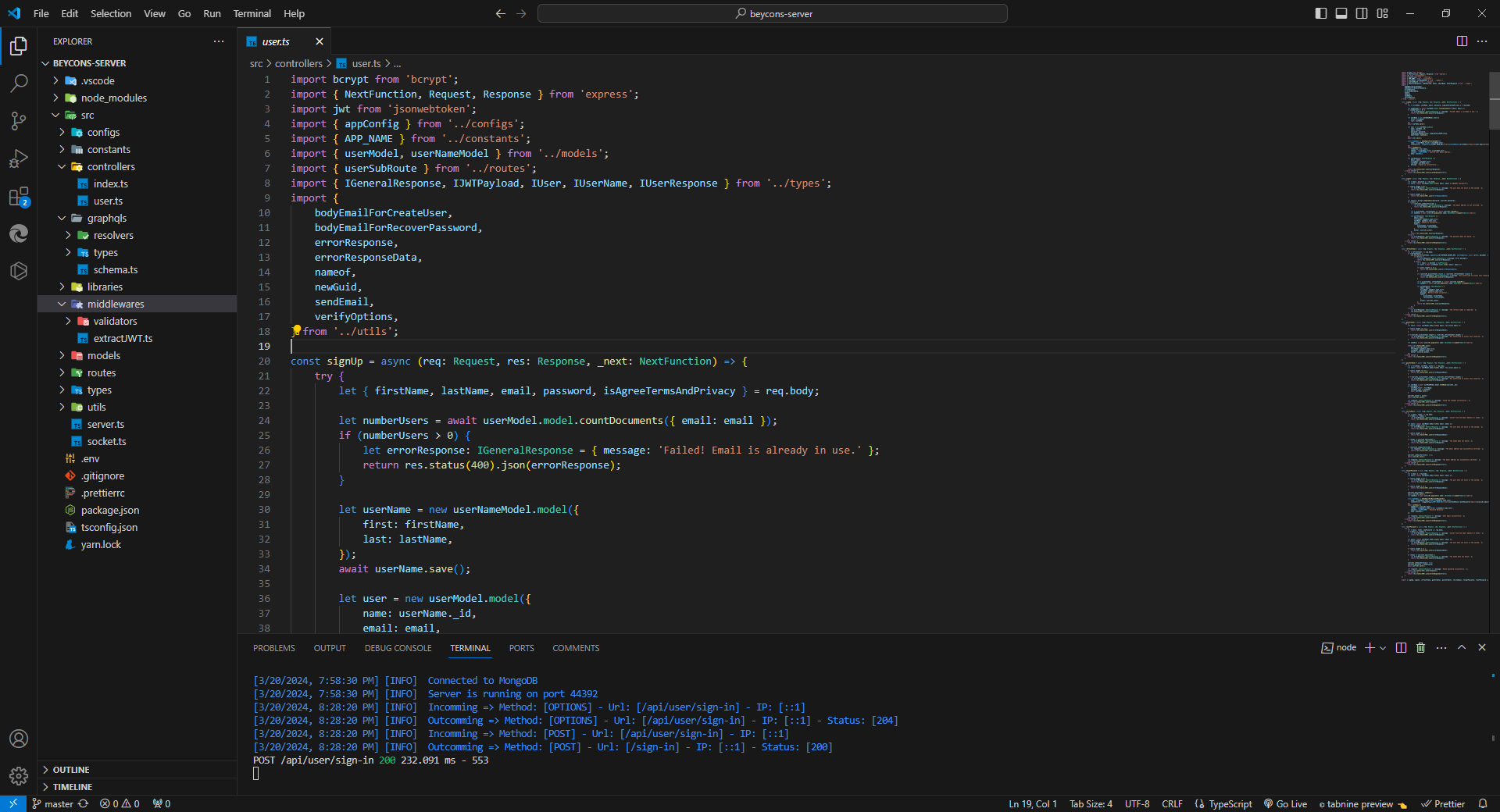Screen dimensions: 1500x812
Task: Toggle Go Live server
Action: (x=1285, y=803)
